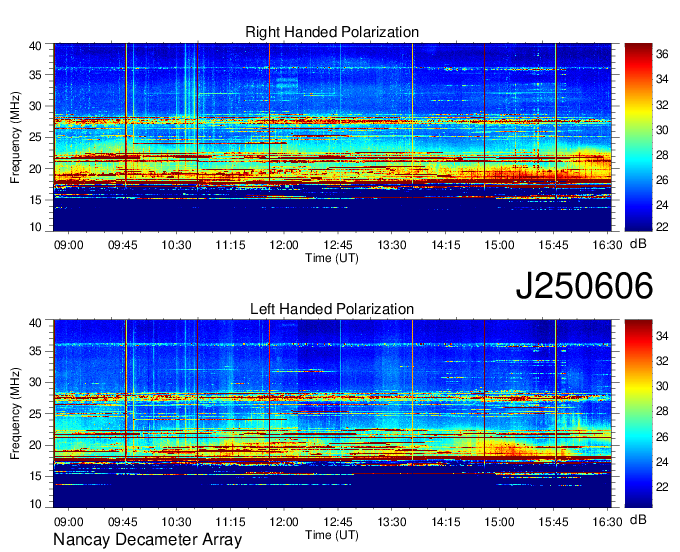Click 15:45 tick on Right Handed time axis
Image resolution: width=680 pixels, height=552 pixels.
tap(553, 245)
